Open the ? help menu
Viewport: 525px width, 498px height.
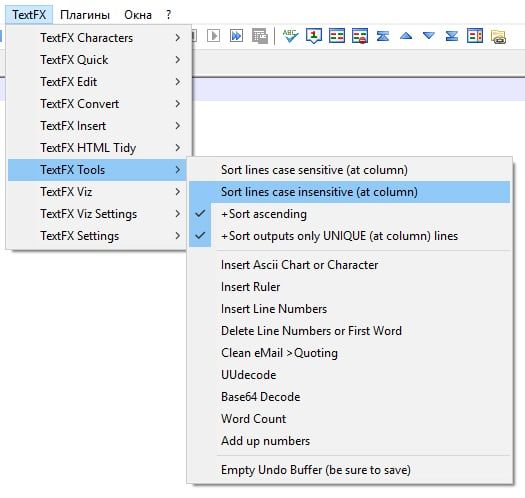(x=168, y=15)
